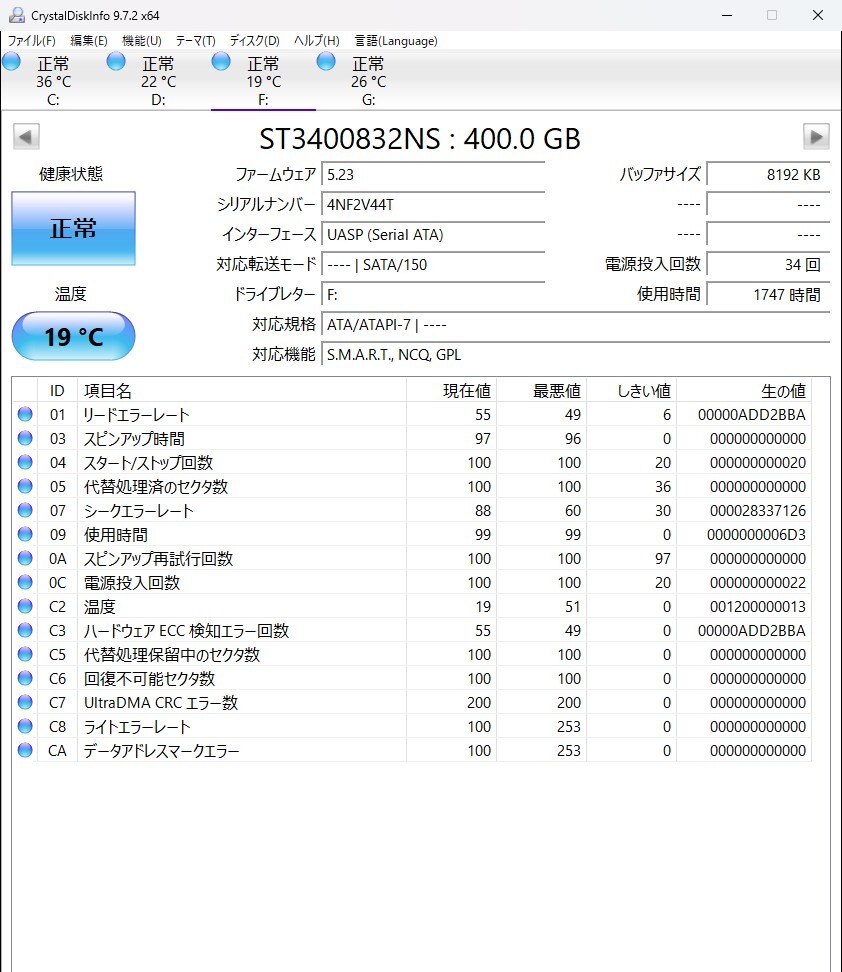Screen dimensions: 842x972
Task: Click the previous disk arrow button
Action: [x=26, y=136]
